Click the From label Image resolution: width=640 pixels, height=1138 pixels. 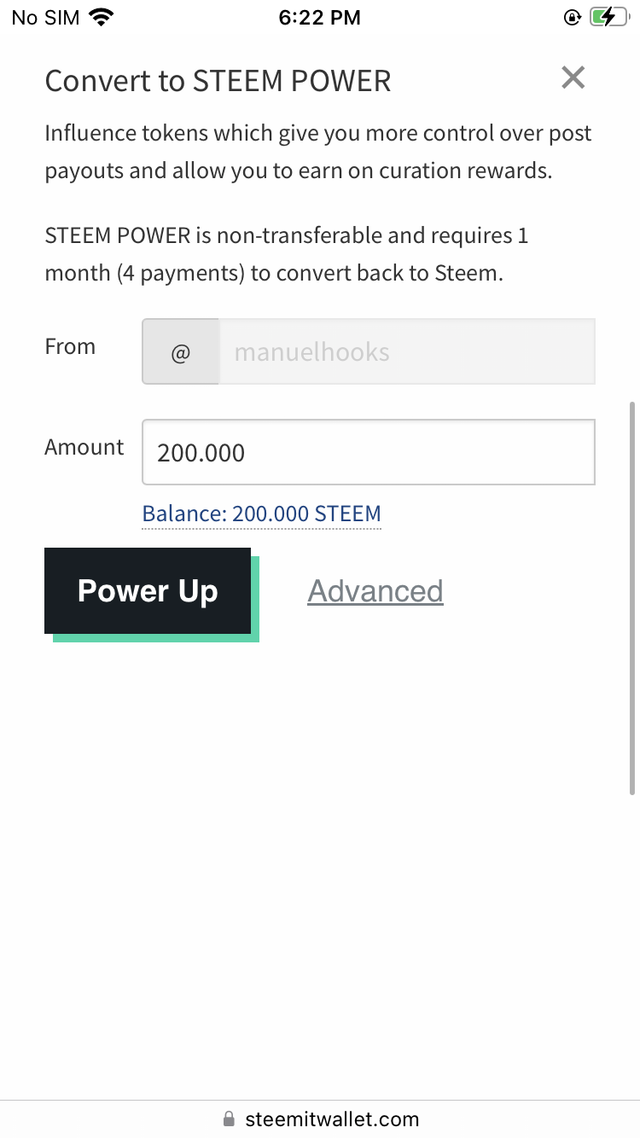click(70, 347)
